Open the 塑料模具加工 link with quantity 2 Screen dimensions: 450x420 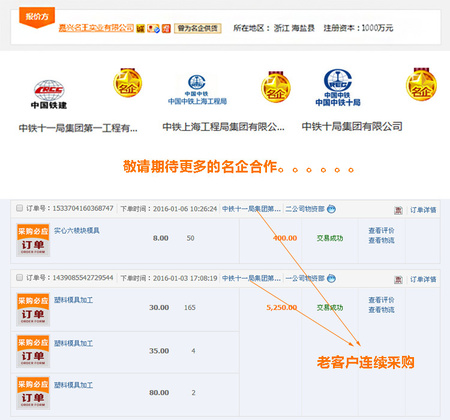coord(73,385)
